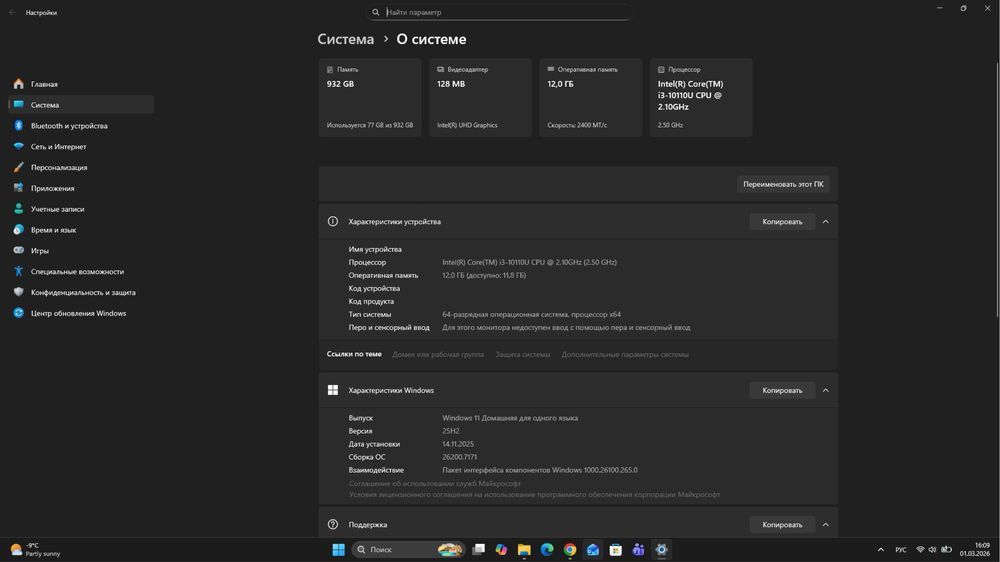Go to Персонализация settings
The height and width of the screenshot is (562, 1000).
tap(81, 167)
